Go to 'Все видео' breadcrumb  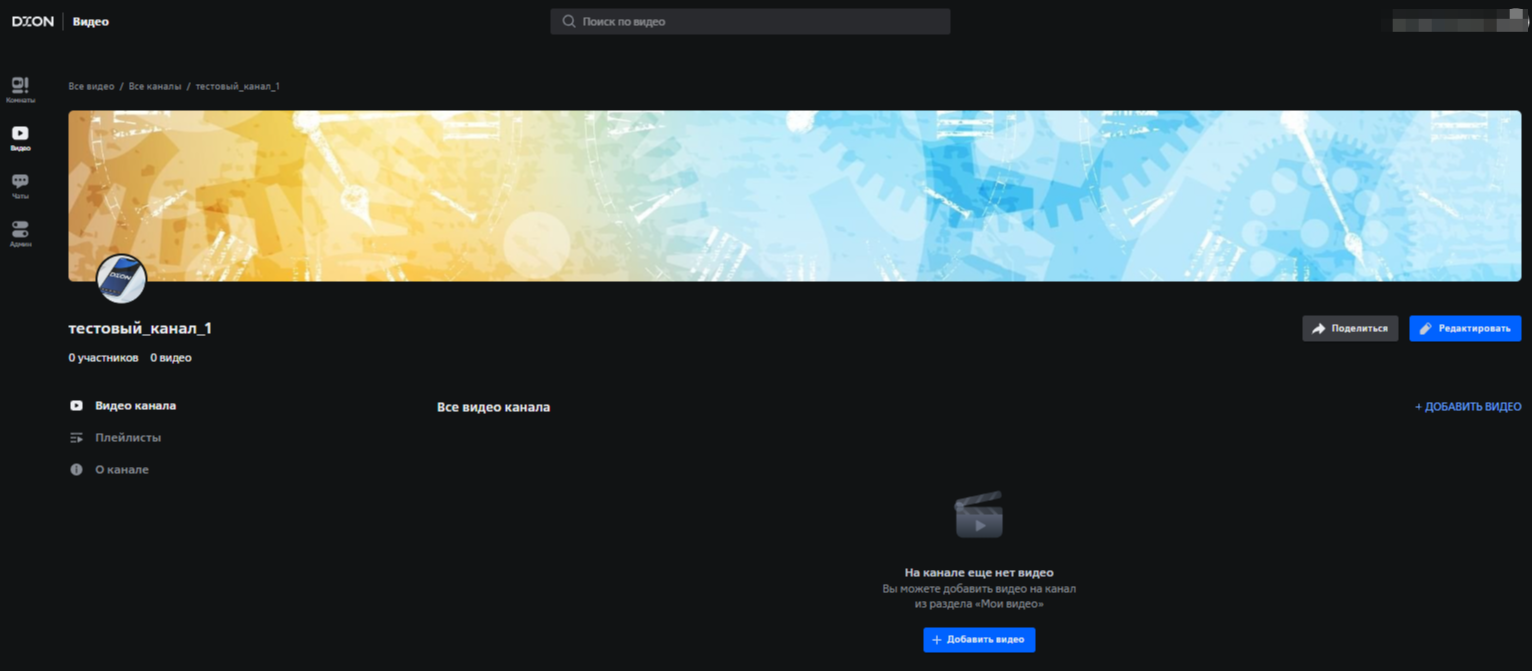click(x=91, y=86)
